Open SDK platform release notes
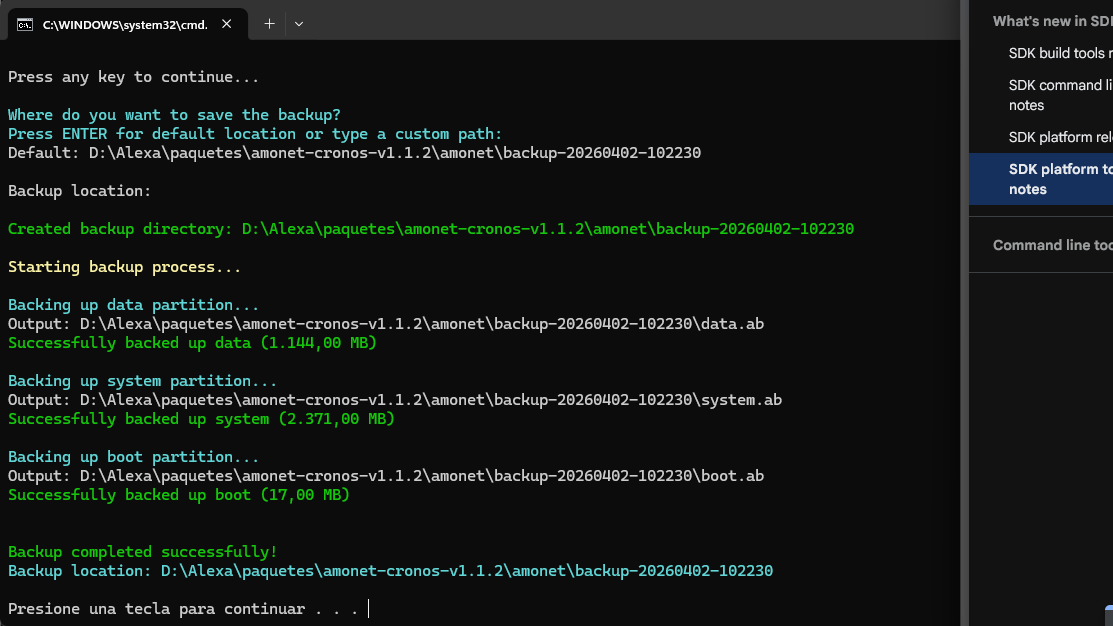 click(x=1059, y=137)
